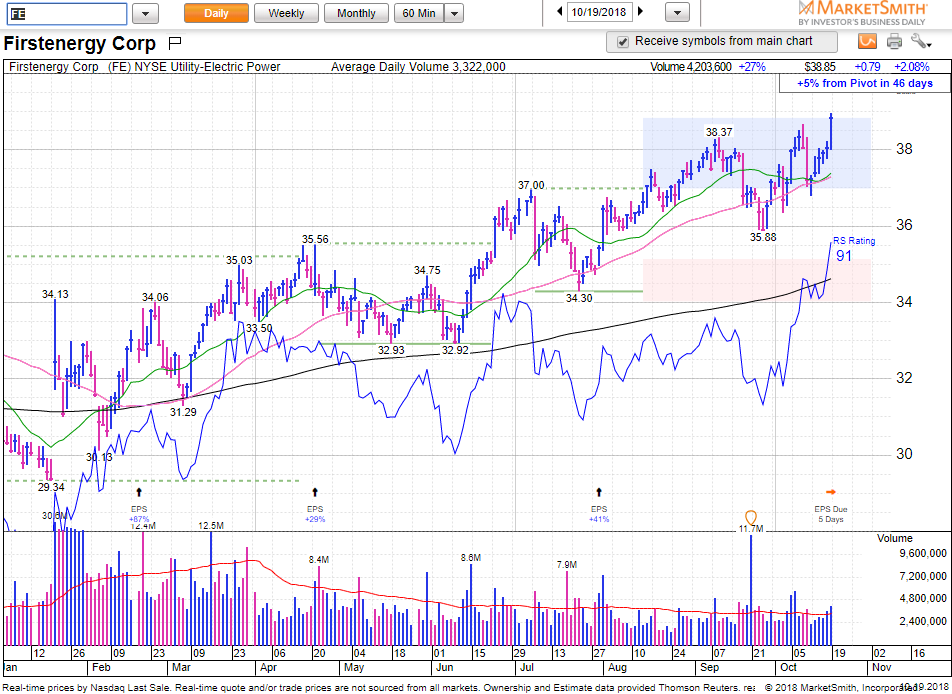Screen dimensions: 952x694
Task: Click the 38.37 high price label
Action: coord(719,132)
